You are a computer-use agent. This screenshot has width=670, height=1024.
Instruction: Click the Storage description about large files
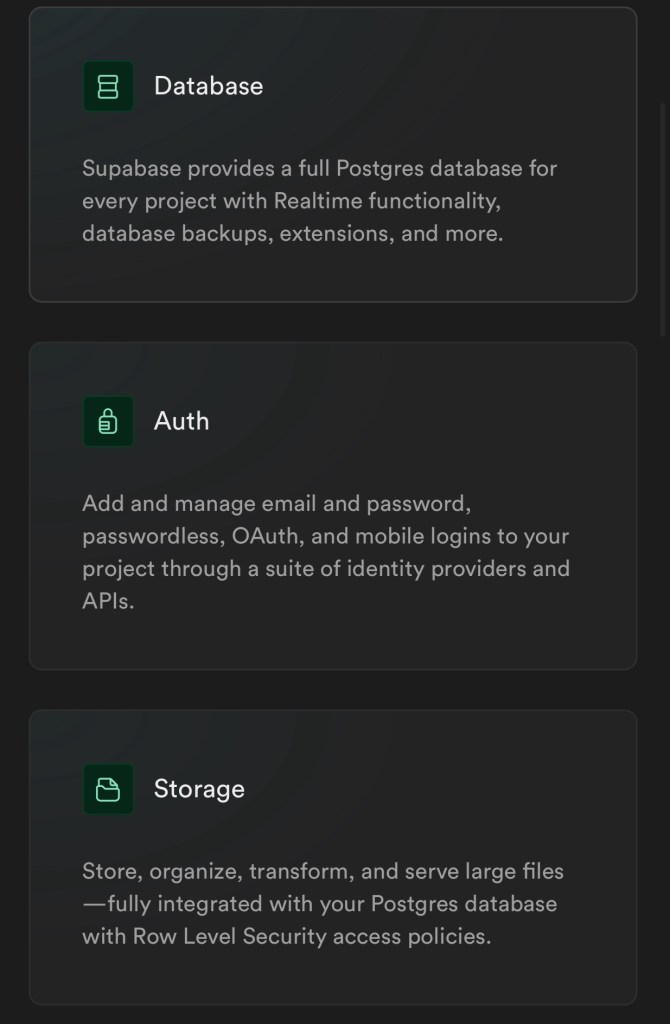(322, 904)
